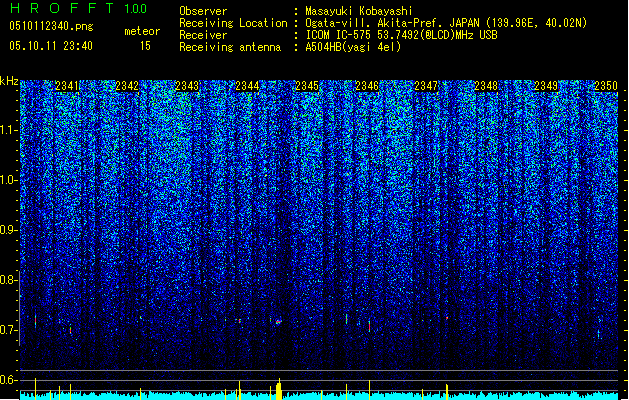This screenshot has width=629, height=400.
Task: Click the Ogata-vill. Akita-Pref. JAPAN location text
Action: (446, 23)
